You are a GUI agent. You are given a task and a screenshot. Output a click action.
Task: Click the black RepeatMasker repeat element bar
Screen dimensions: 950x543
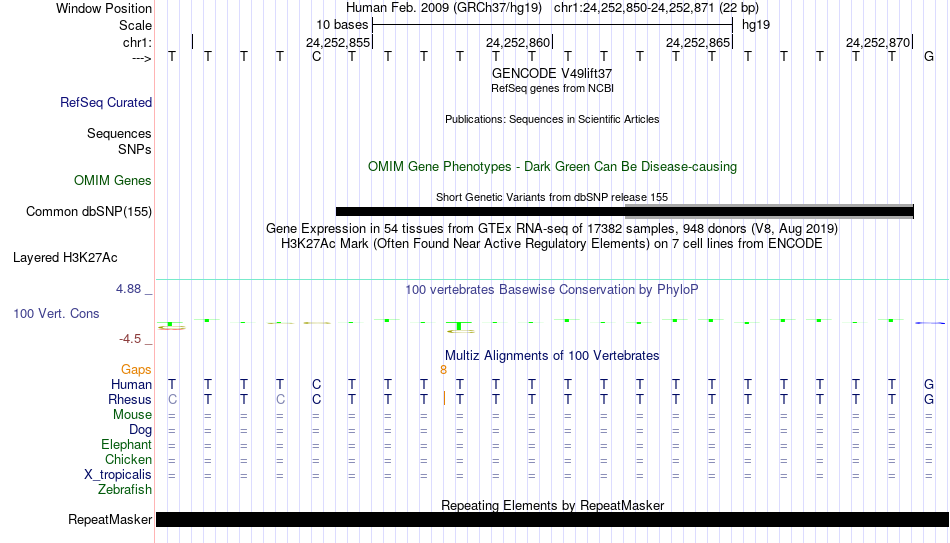[553, 519]
